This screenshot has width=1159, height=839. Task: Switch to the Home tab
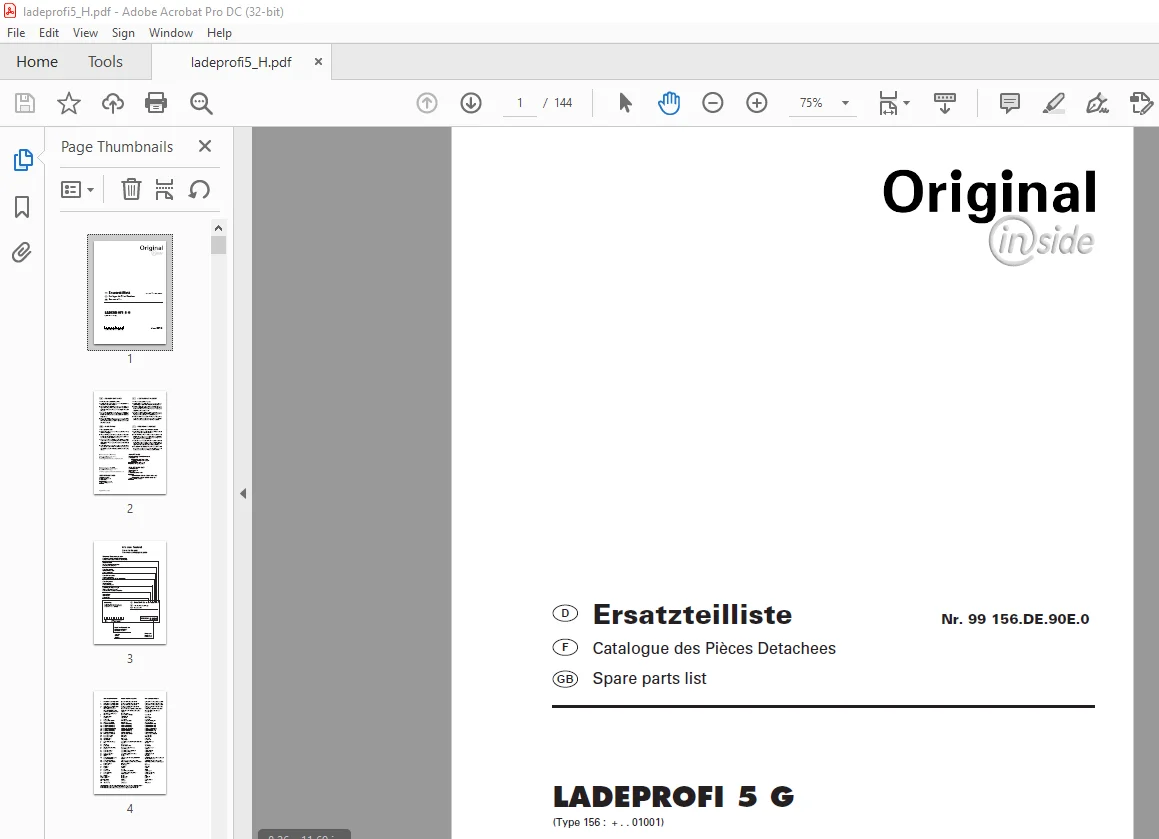click(x=37, y=61)
